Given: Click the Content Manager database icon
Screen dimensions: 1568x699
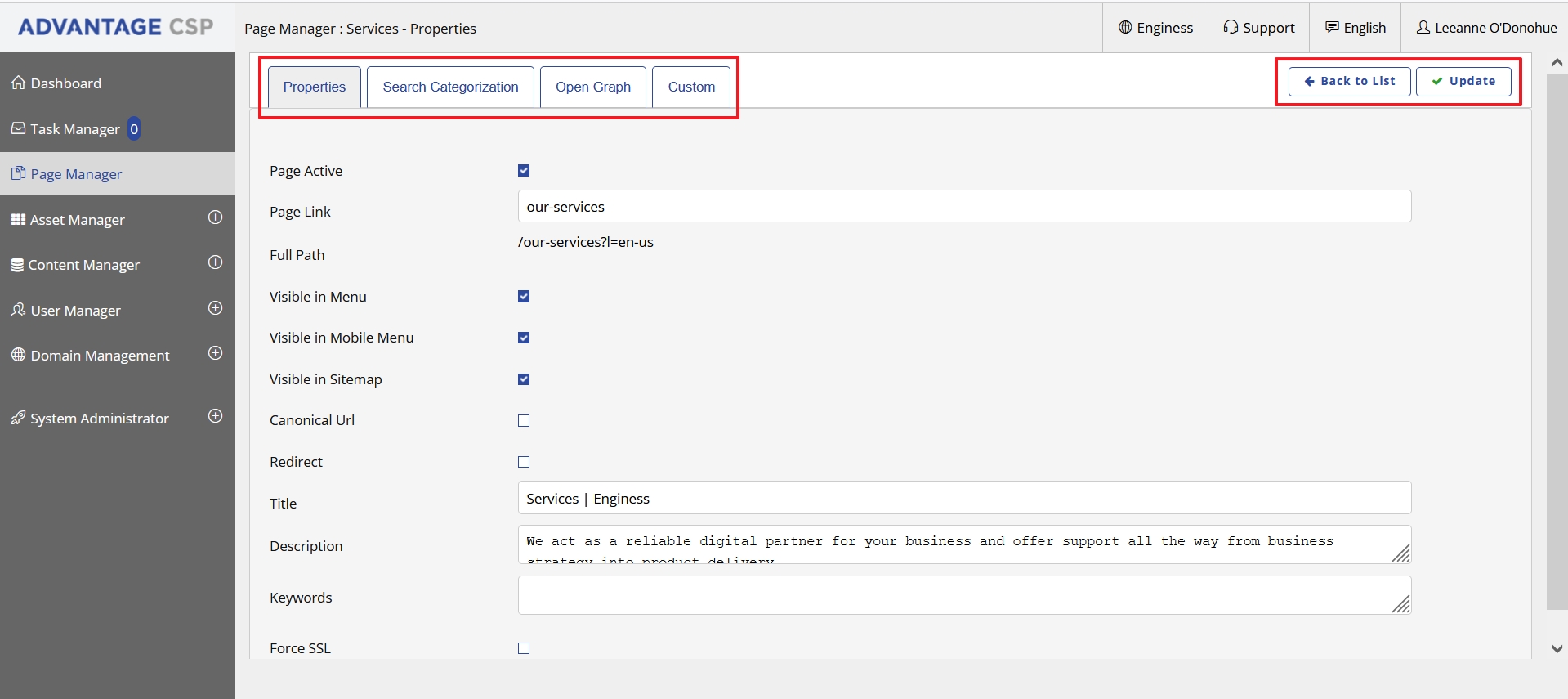Looking at the screenshot, I should tap(17, 265).
